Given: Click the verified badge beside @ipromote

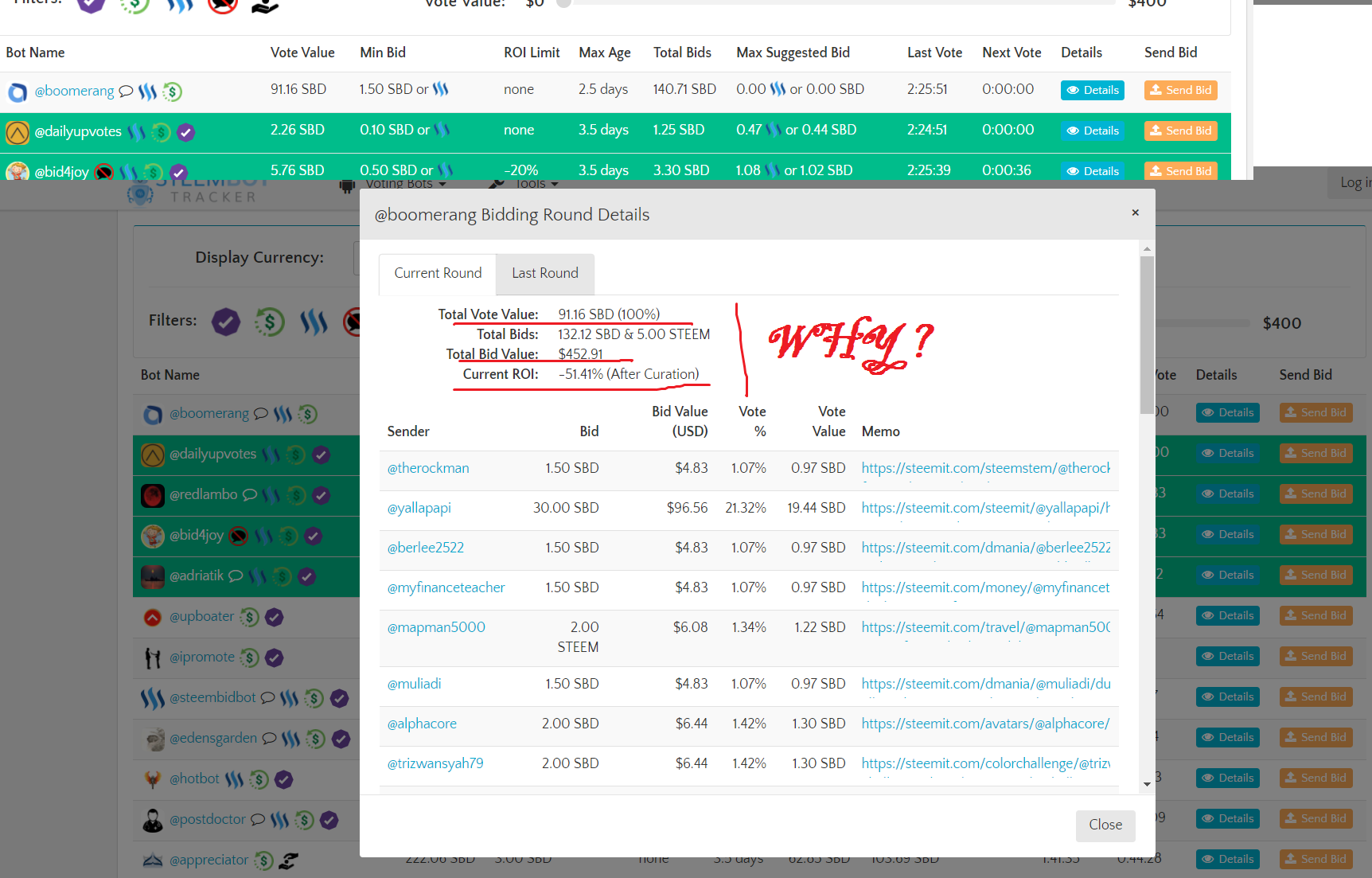Looking at the screenshot, I should coord(275,658).
